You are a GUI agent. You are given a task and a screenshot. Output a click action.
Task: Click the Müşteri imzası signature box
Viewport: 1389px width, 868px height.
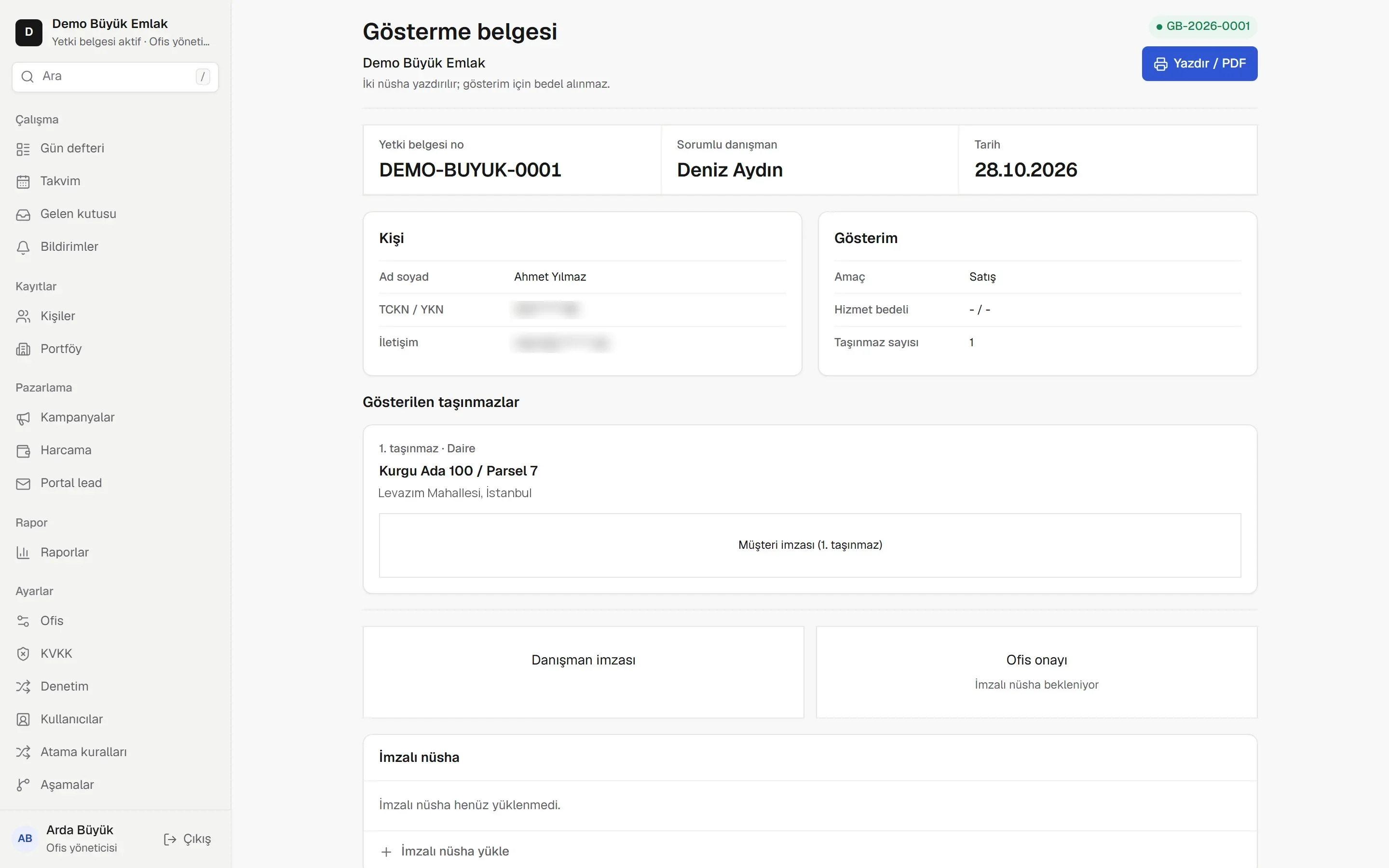(810, 545)
